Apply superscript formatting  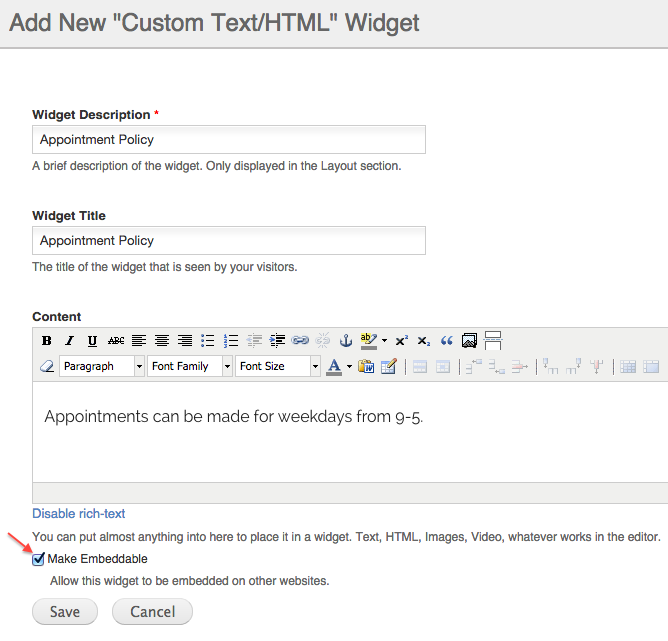pos(401,341)
